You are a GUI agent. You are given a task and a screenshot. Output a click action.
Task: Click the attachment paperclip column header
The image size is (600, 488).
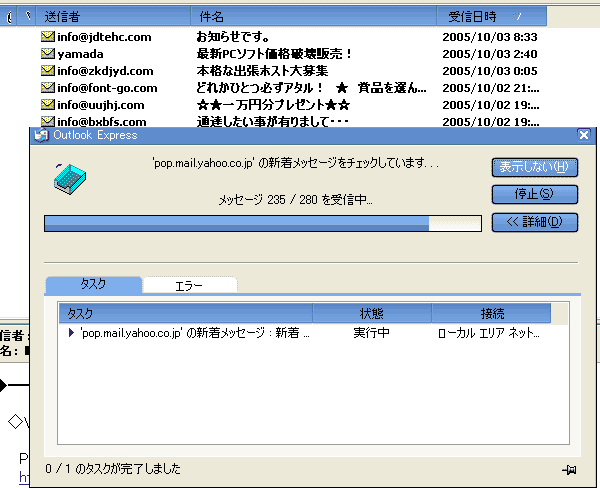(10, 16)
